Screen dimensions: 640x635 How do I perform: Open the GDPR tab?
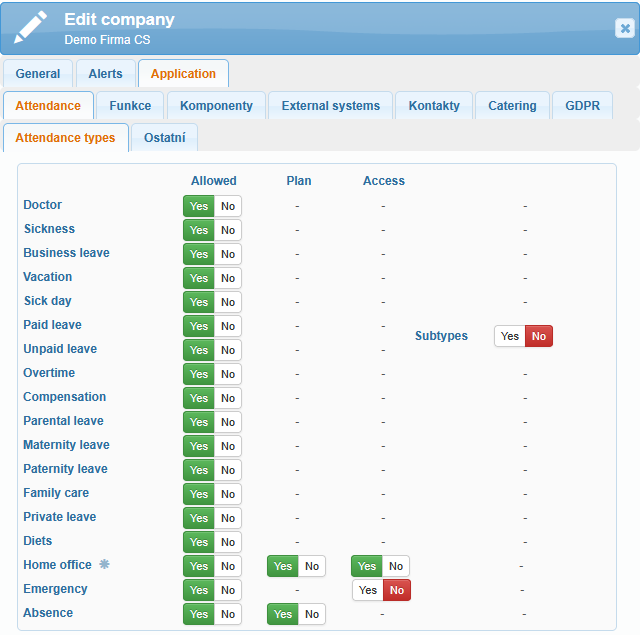pyautogui.click(x=582, y=106)
